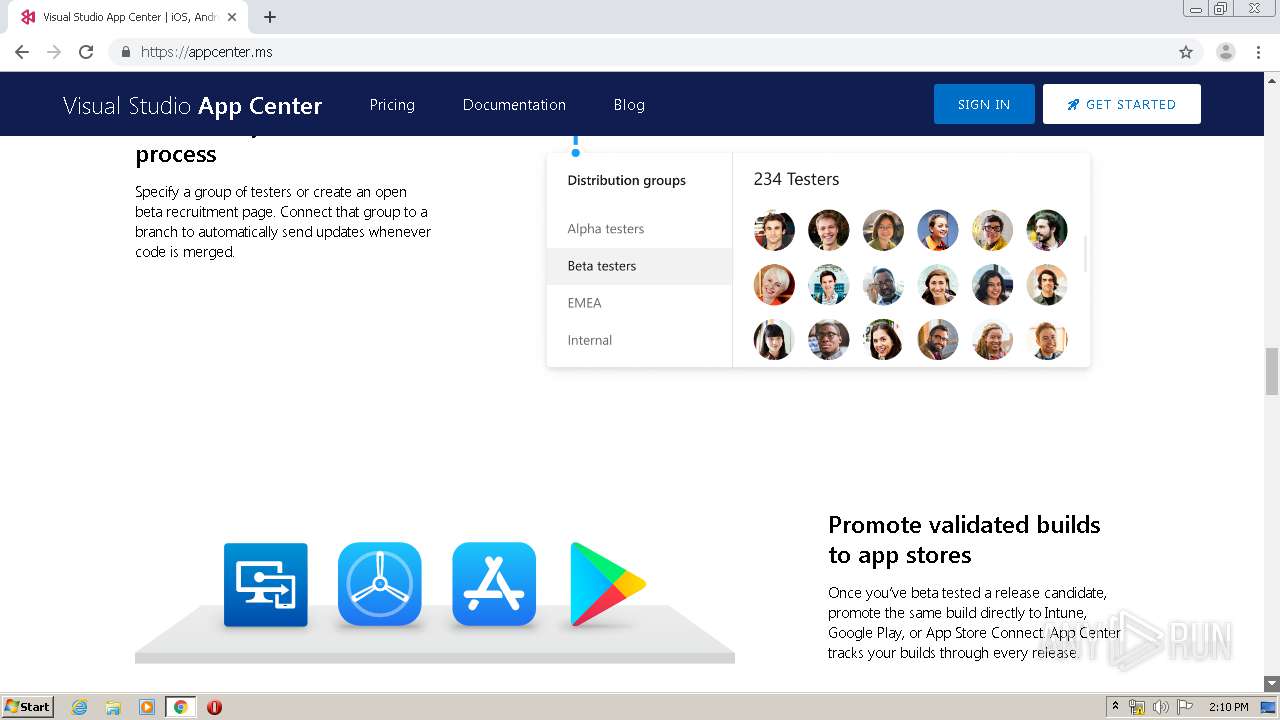Click the Promote validated builds heading
Screen dimensions: 1280x720
point(964,540)
